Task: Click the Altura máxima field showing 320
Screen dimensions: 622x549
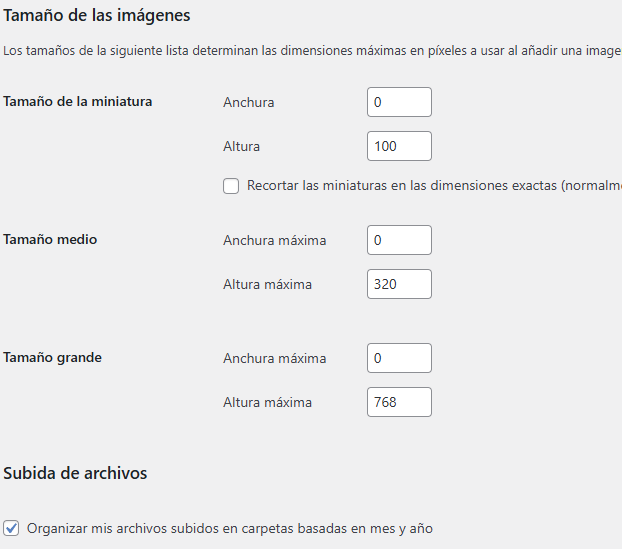Action: tap(399, 284)
